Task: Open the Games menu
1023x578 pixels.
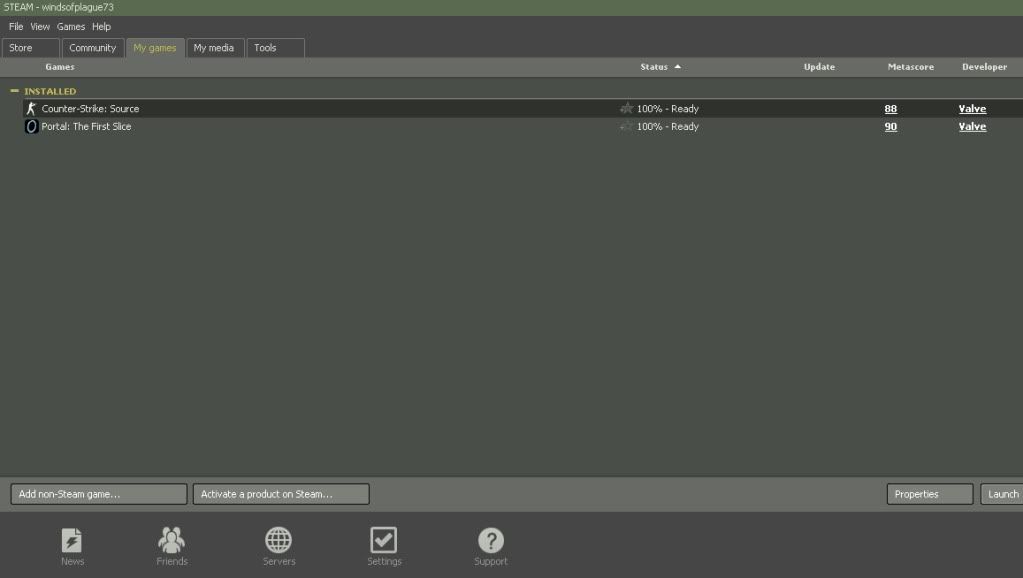Action: pyautogui.click(x=70, y=27)
